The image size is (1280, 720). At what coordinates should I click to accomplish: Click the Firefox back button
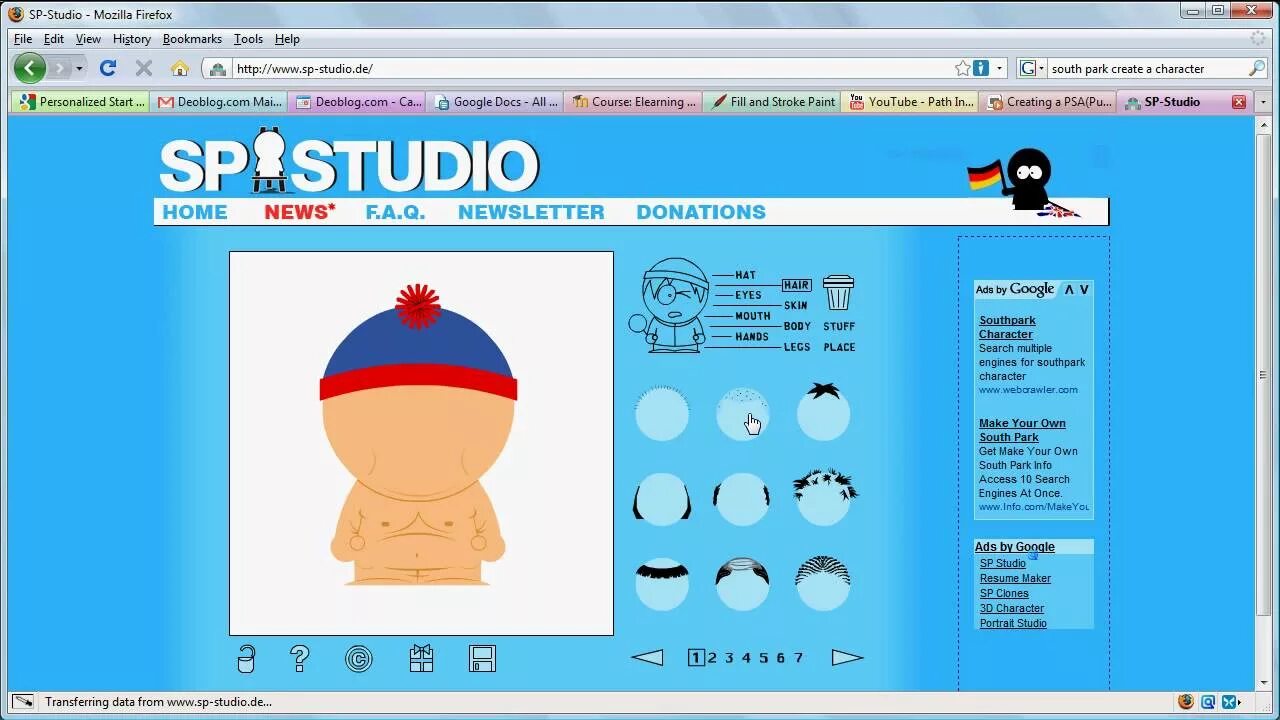pos(30,68)
